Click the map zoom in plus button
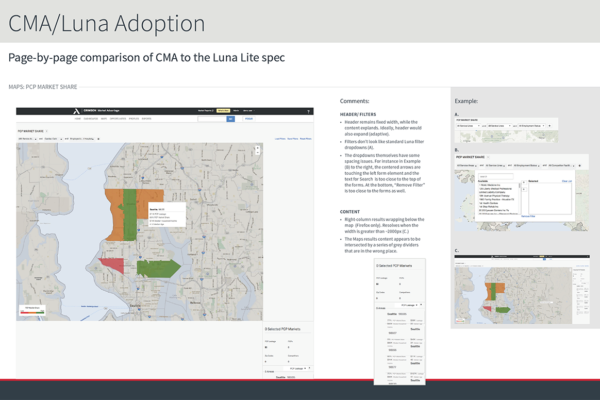Screen dimensions: 600x400 pyautogui.click(x=258, y=148)
